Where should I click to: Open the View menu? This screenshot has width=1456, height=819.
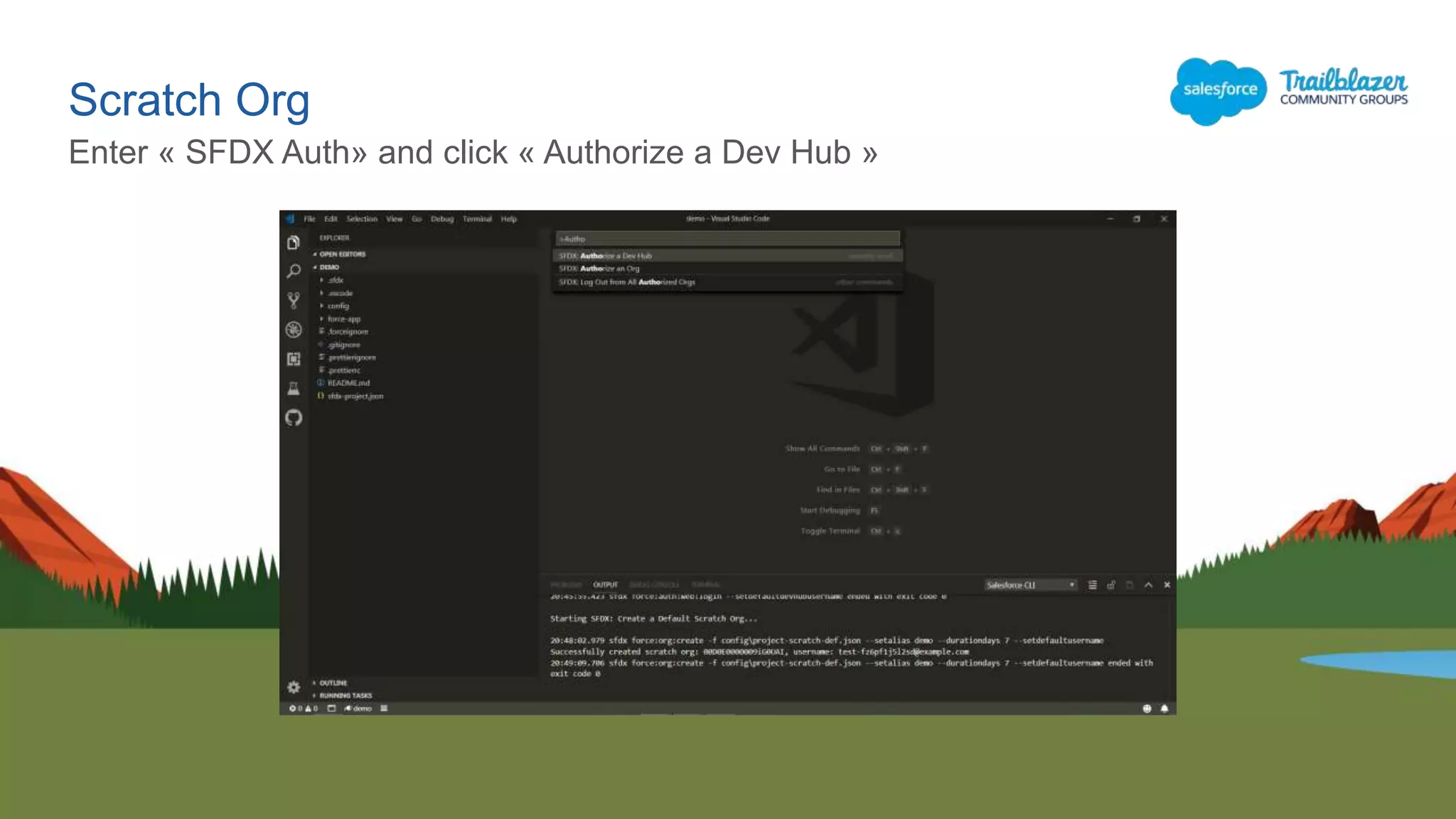(x=395, y=219)
